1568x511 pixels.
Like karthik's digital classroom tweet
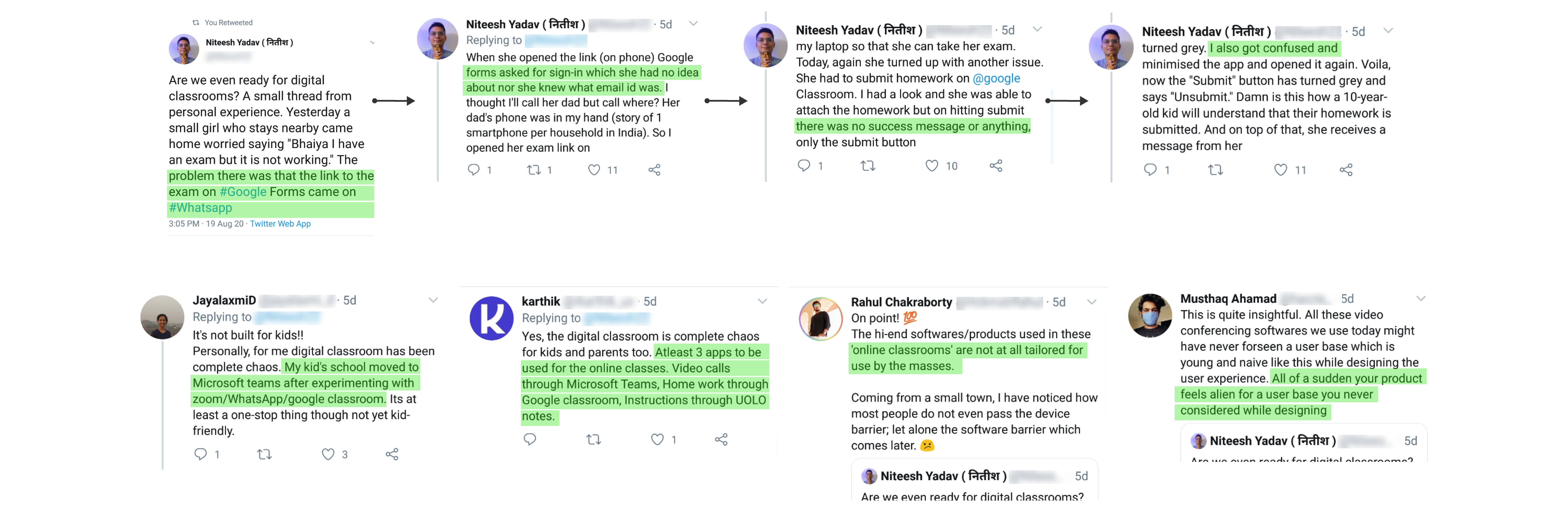658,439
